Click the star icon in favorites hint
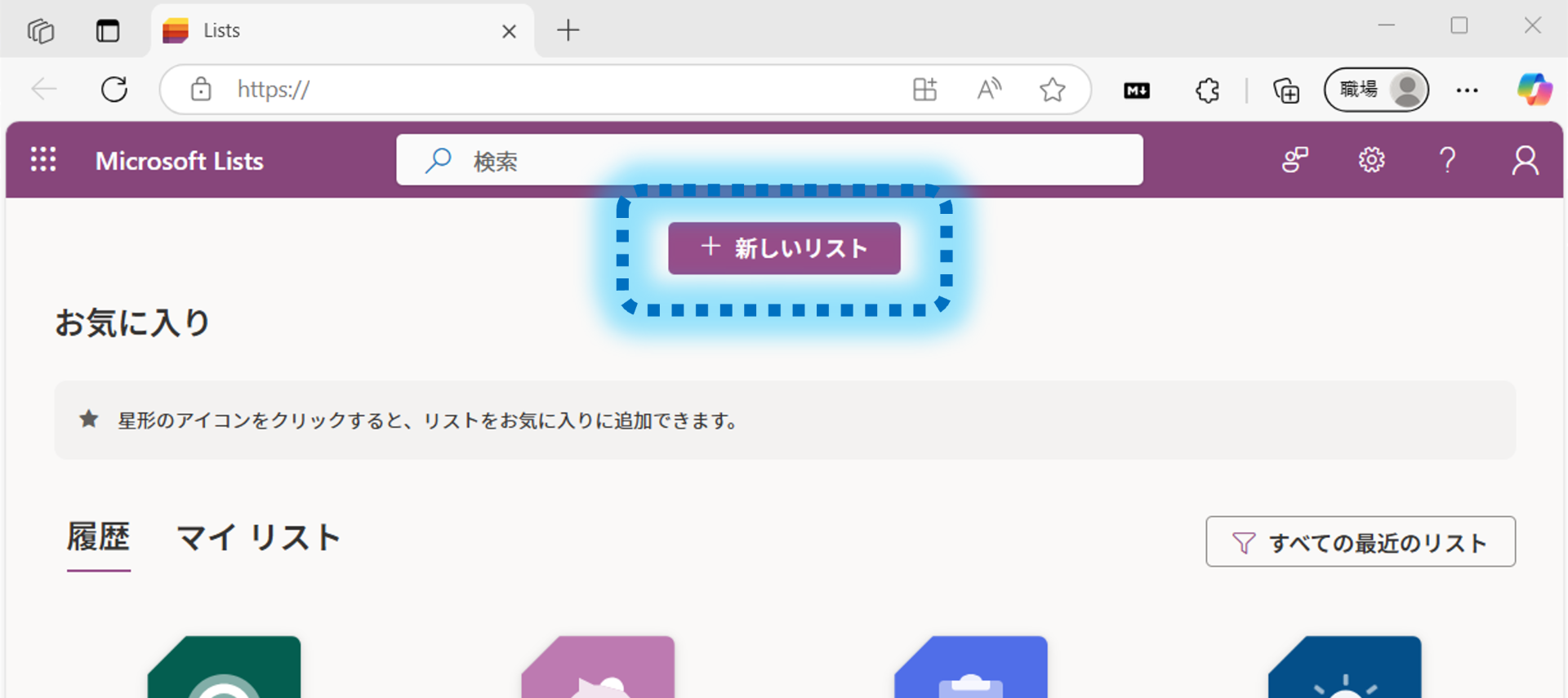This screenshot has height=698, width=1568. (89, 420)
